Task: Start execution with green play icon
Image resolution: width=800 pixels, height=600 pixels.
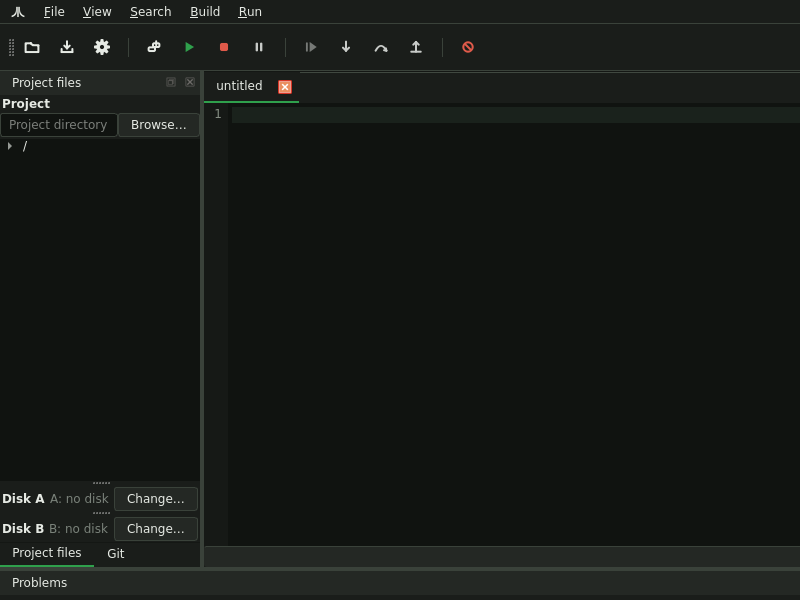Action: pos(189,47)
